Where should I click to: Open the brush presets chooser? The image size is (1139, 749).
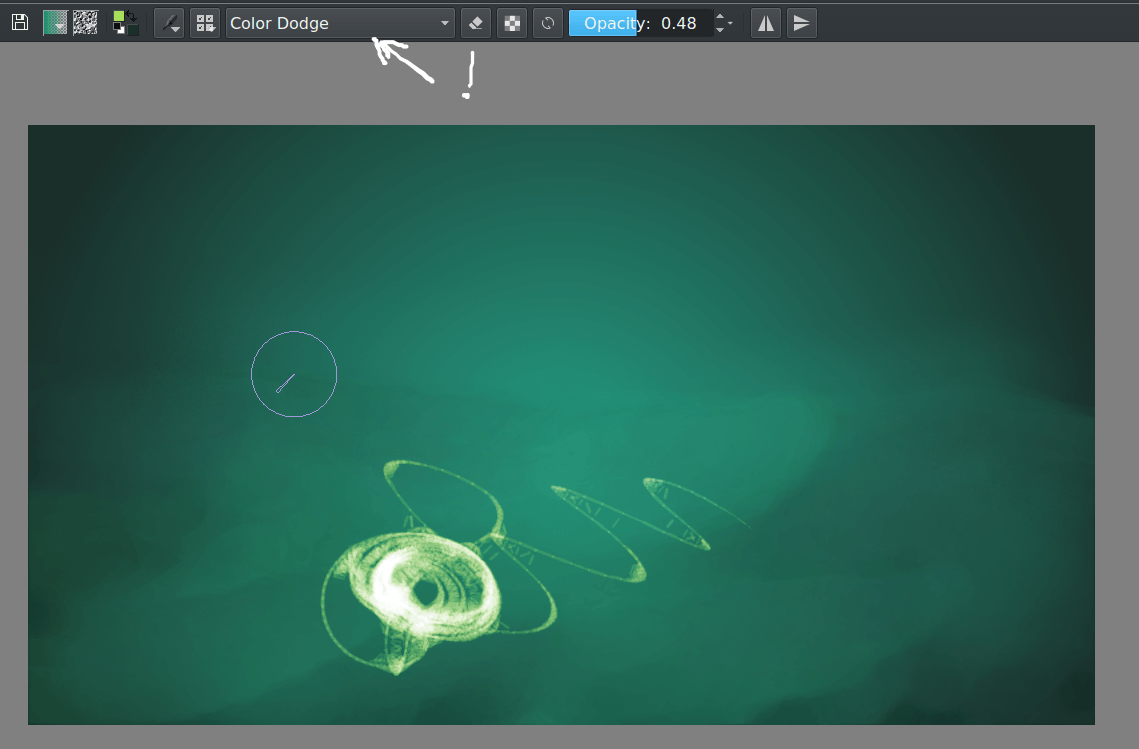(x=204, y=23)
